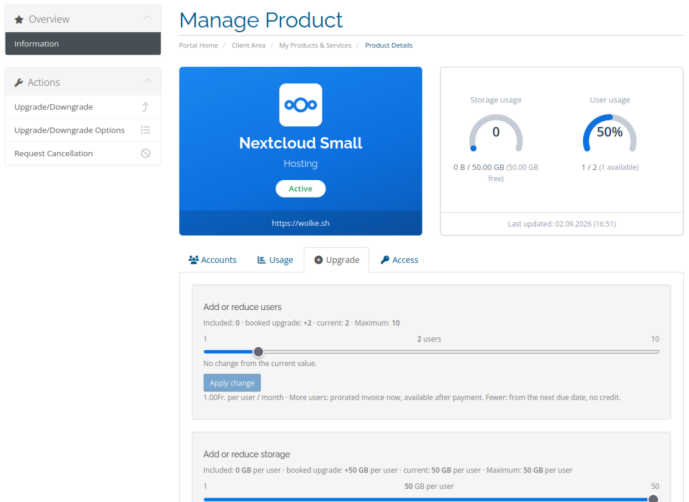The height and width of the screenshot is (502, 689).
Task: Click the users slider handle
Action: (258, 352)
